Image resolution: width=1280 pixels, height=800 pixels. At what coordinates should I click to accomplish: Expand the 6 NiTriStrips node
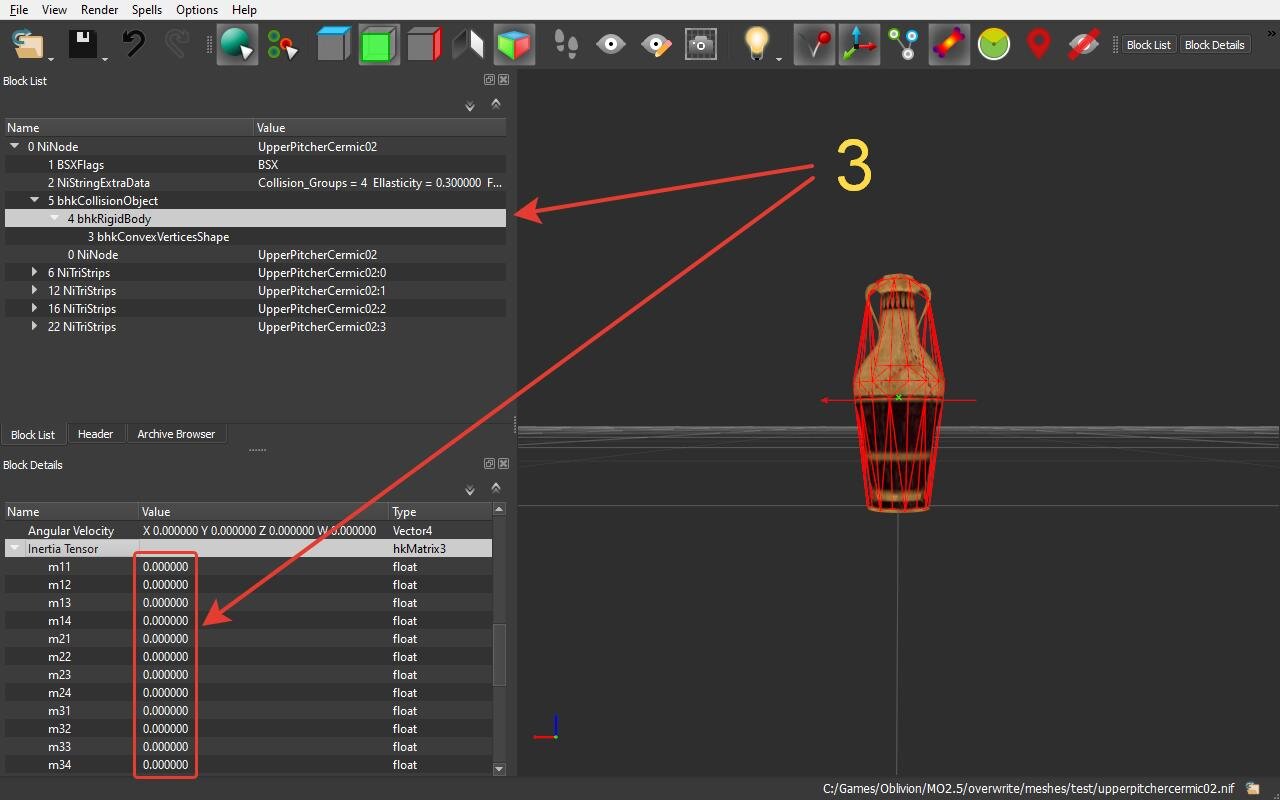35,273
